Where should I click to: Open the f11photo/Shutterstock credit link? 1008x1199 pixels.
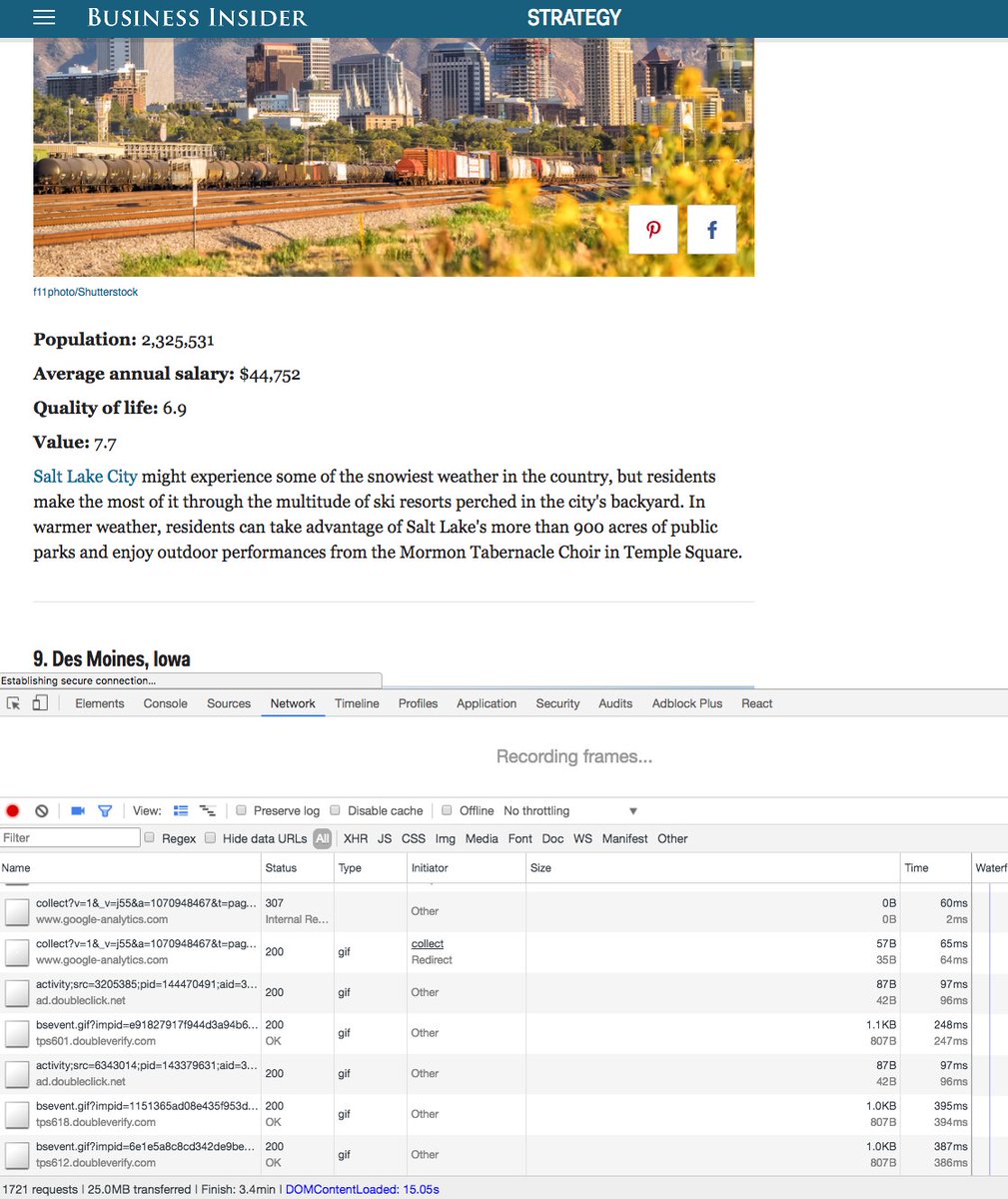click(x=86, y=292)
